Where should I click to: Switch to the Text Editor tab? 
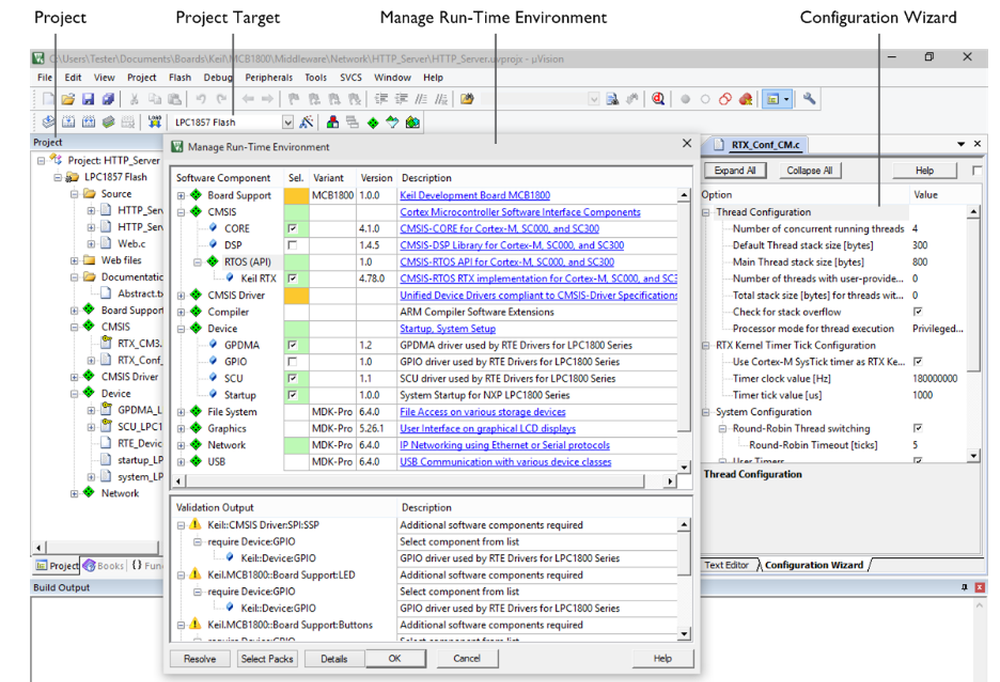tap(727, 564)
